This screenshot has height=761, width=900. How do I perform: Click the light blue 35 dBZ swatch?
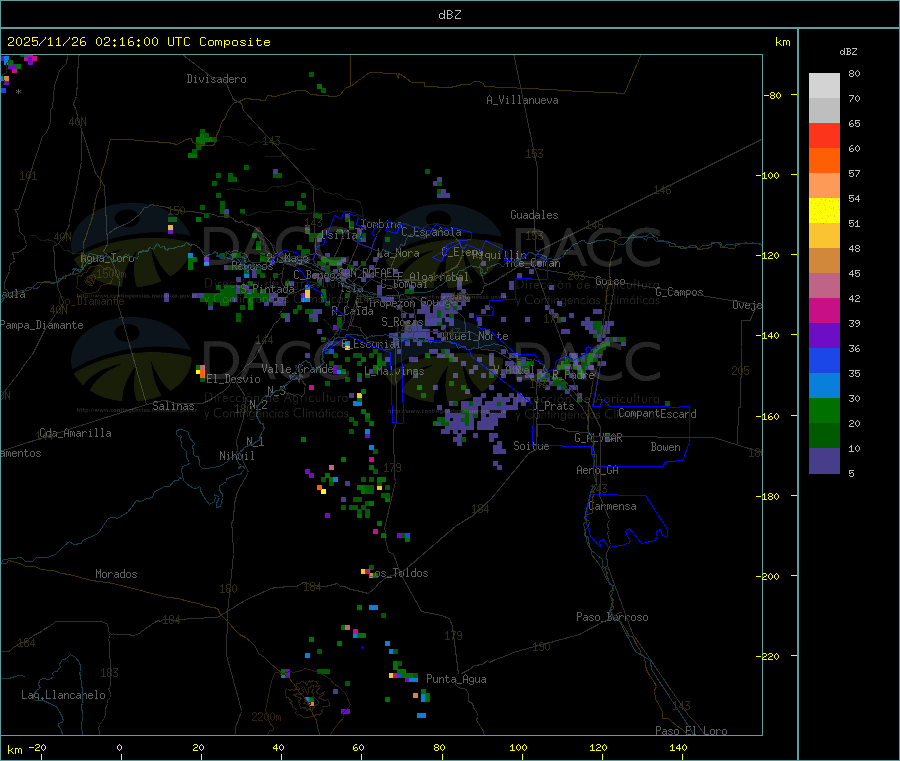pyautogui.click(x=824, y=385)
